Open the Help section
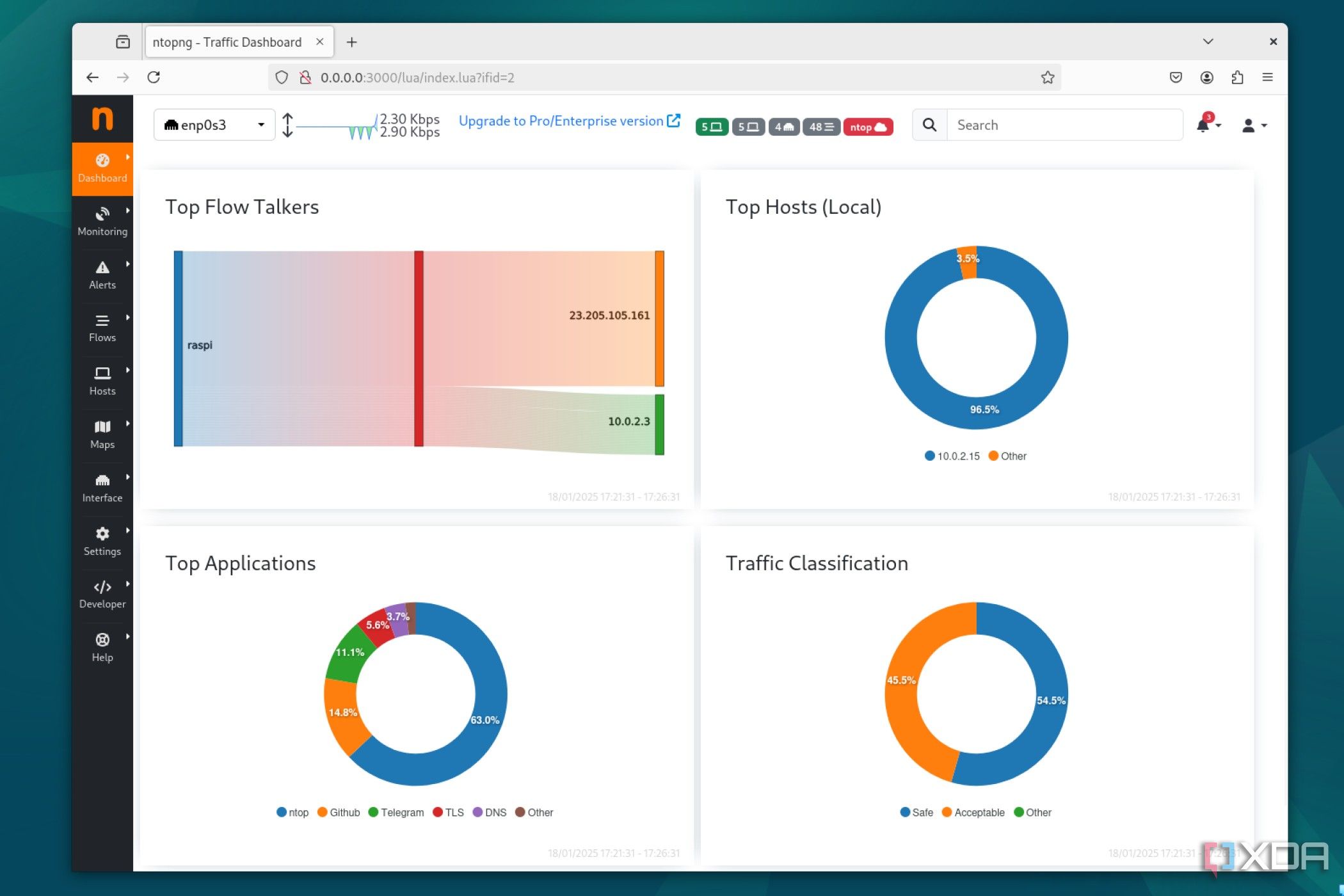Image resolution: width=1344 pixels, height=896 pixels. 102,646
